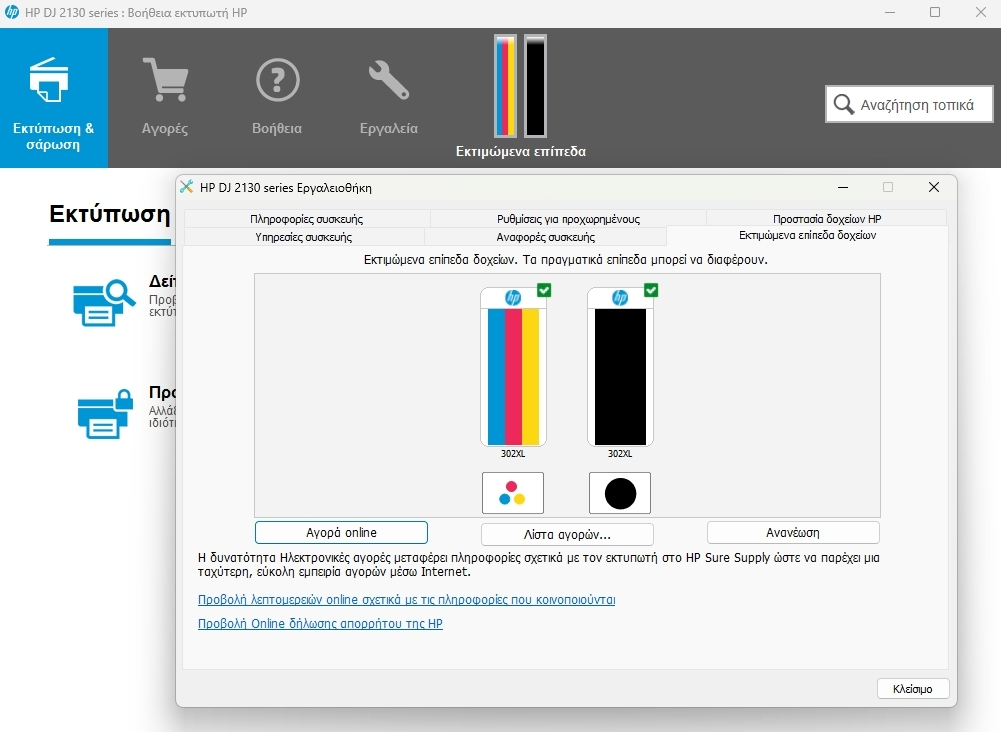The width and height of the screenshot is (1001, 732).
Task: Switch to Αναφορές συσκευής tab
Action: point(546,237)
